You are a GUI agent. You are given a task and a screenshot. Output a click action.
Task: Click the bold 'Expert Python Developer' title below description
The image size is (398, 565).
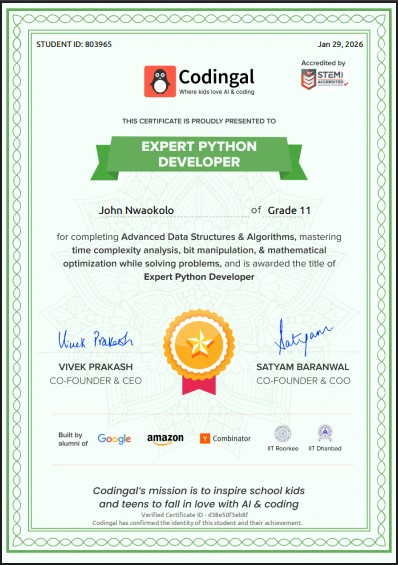click(199, 277)
